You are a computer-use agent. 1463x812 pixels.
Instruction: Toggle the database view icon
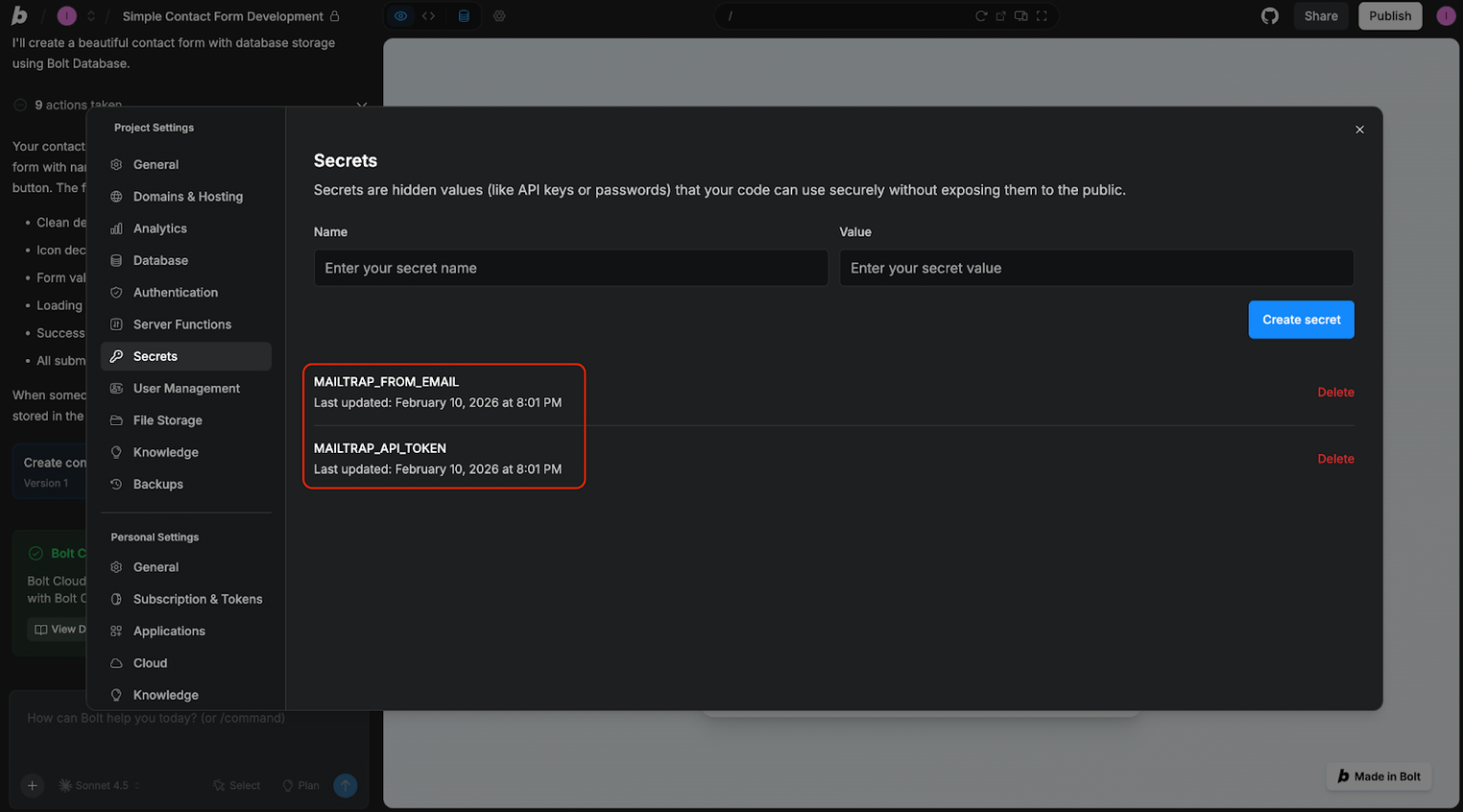(464, 16)
